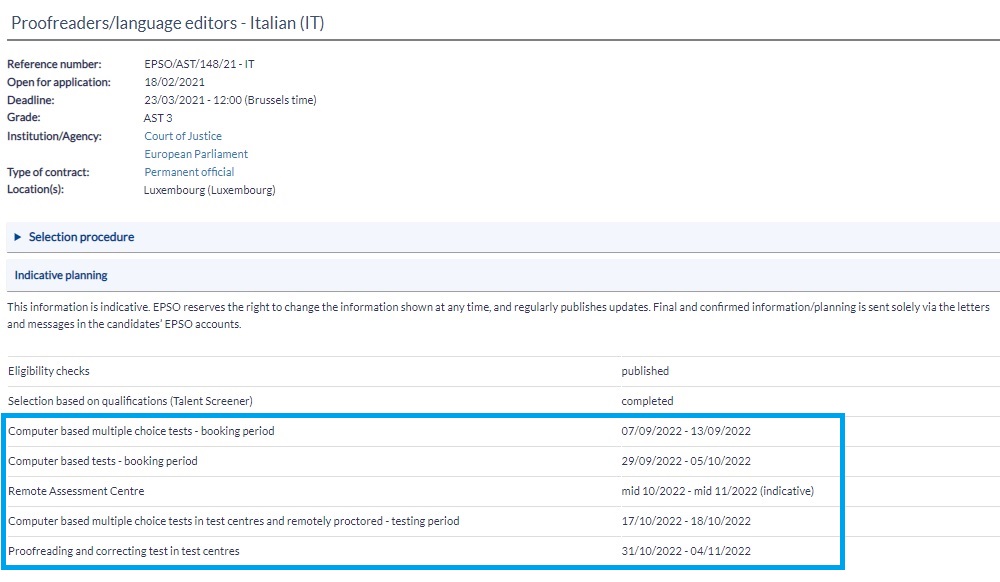Click the 07/09/2022 - 13/09/2022 booking dates
Image resolution: width=1000 pixels, height=582 pixels.
pyautogui.click(x=685, y=431)
